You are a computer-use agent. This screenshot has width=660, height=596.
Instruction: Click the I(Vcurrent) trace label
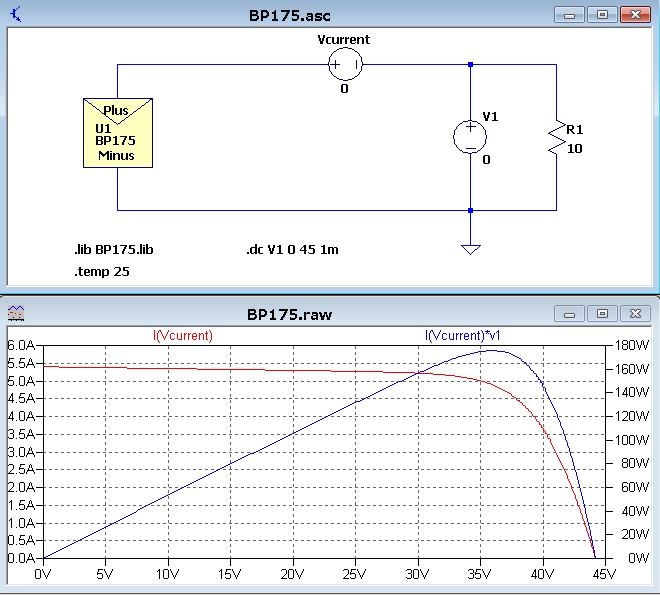point(183,335)
